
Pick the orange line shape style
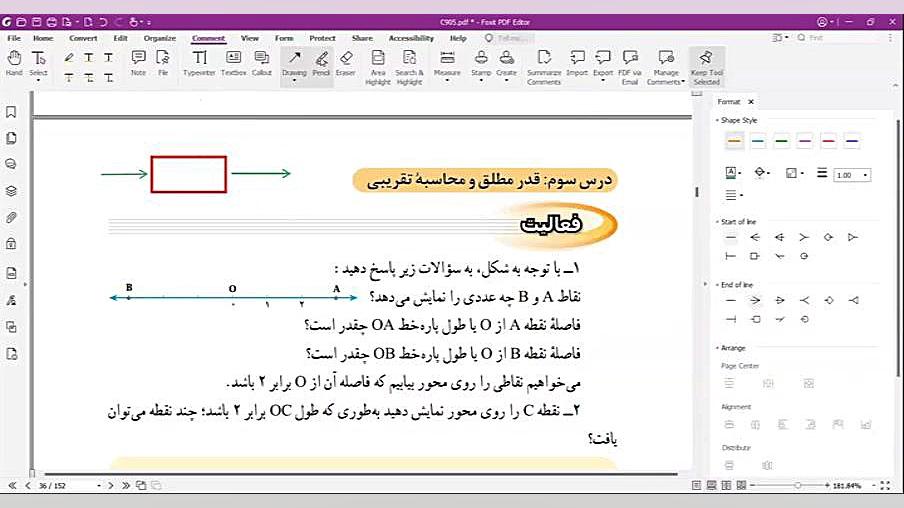[x=734, y=141]
